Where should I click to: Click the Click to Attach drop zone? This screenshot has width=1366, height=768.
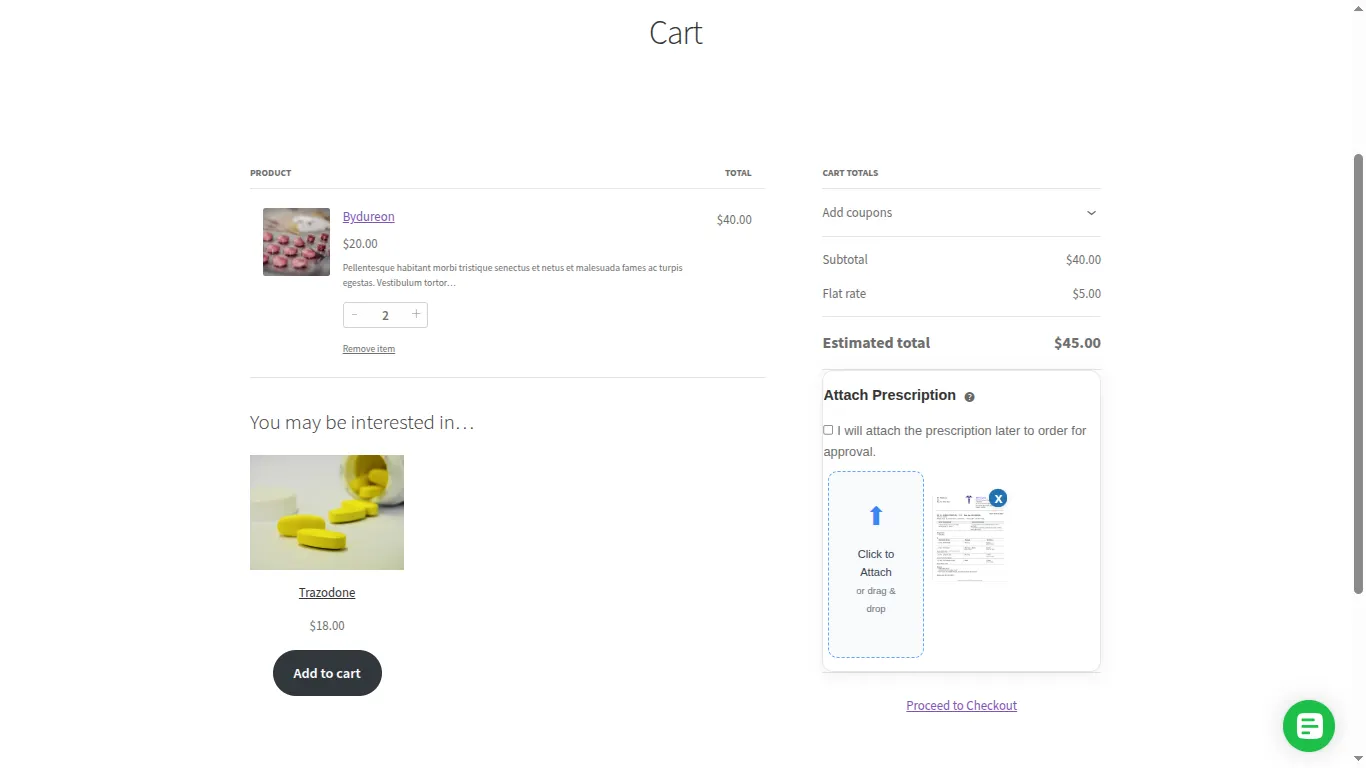(875, 565)
